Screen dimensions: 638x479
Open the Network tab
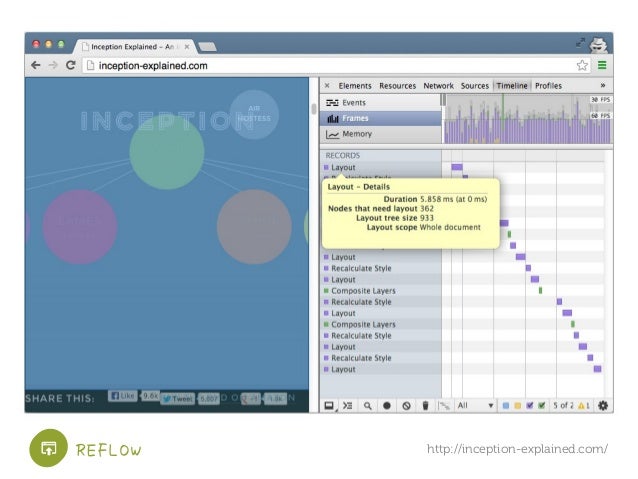tap(438, 86)
